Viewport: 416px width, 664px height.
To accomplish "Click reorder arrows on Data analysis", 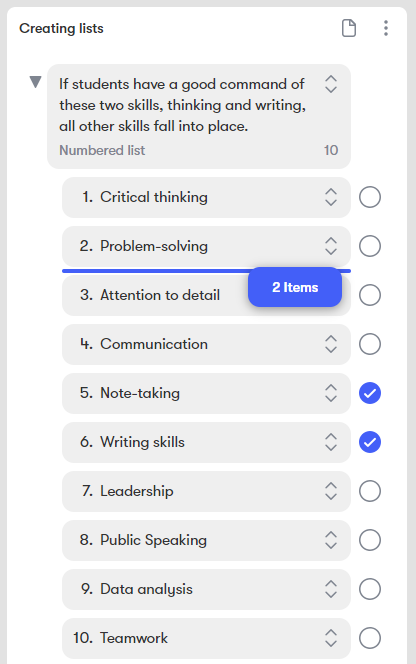I will point(331,589).
